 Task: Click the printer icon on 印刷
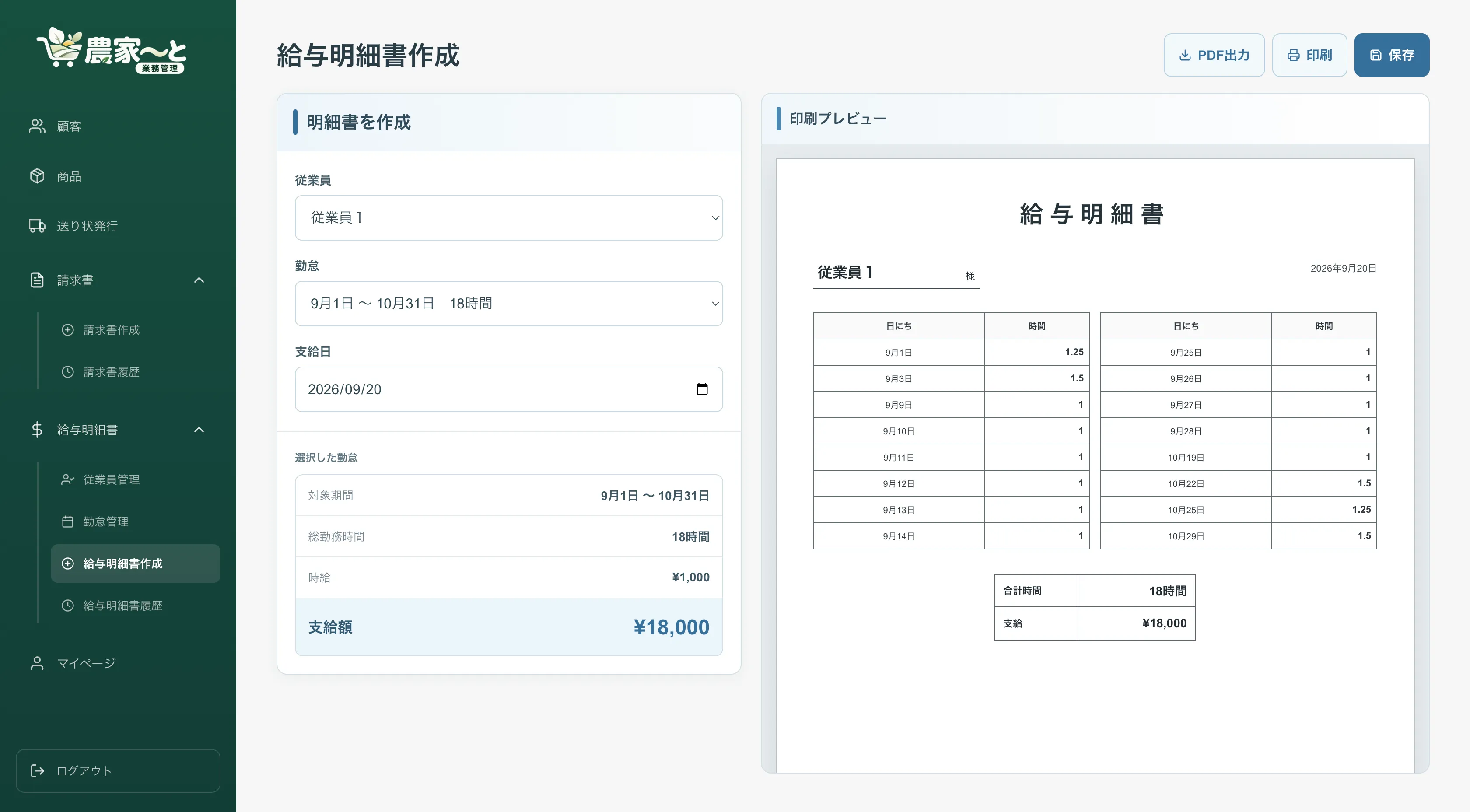coord(1294,56)
